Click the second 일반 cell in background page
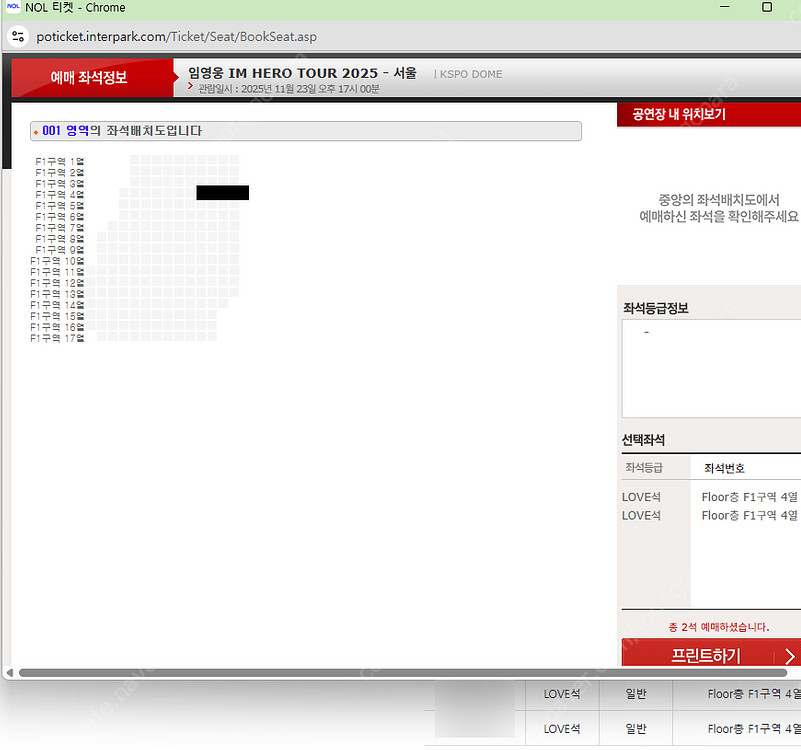This screenshot has width=801, height=750. [x=635, y=729]
